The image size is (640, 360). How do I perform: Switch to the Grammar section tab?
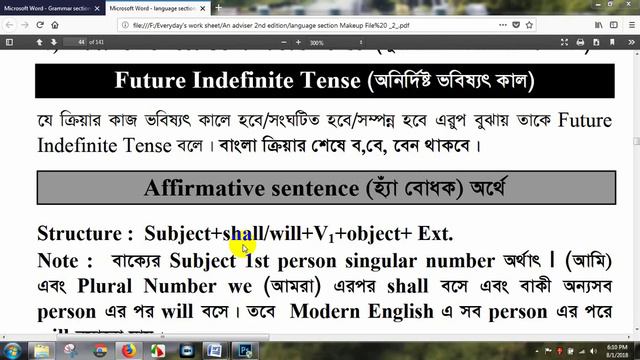[47, 8]
